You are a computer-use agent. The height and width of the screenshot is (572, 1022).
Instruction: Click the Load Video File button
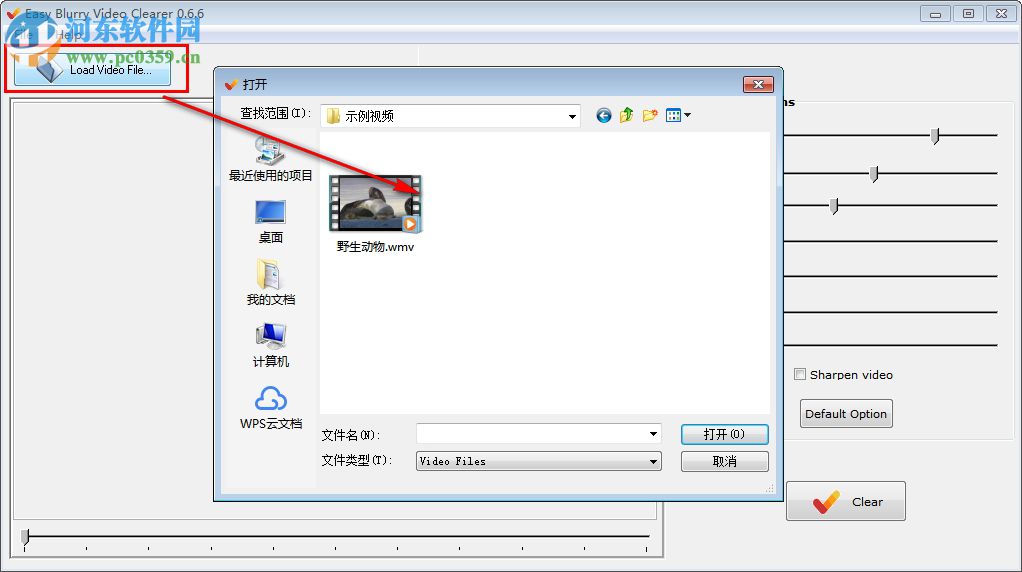click(x=93, y=68)
